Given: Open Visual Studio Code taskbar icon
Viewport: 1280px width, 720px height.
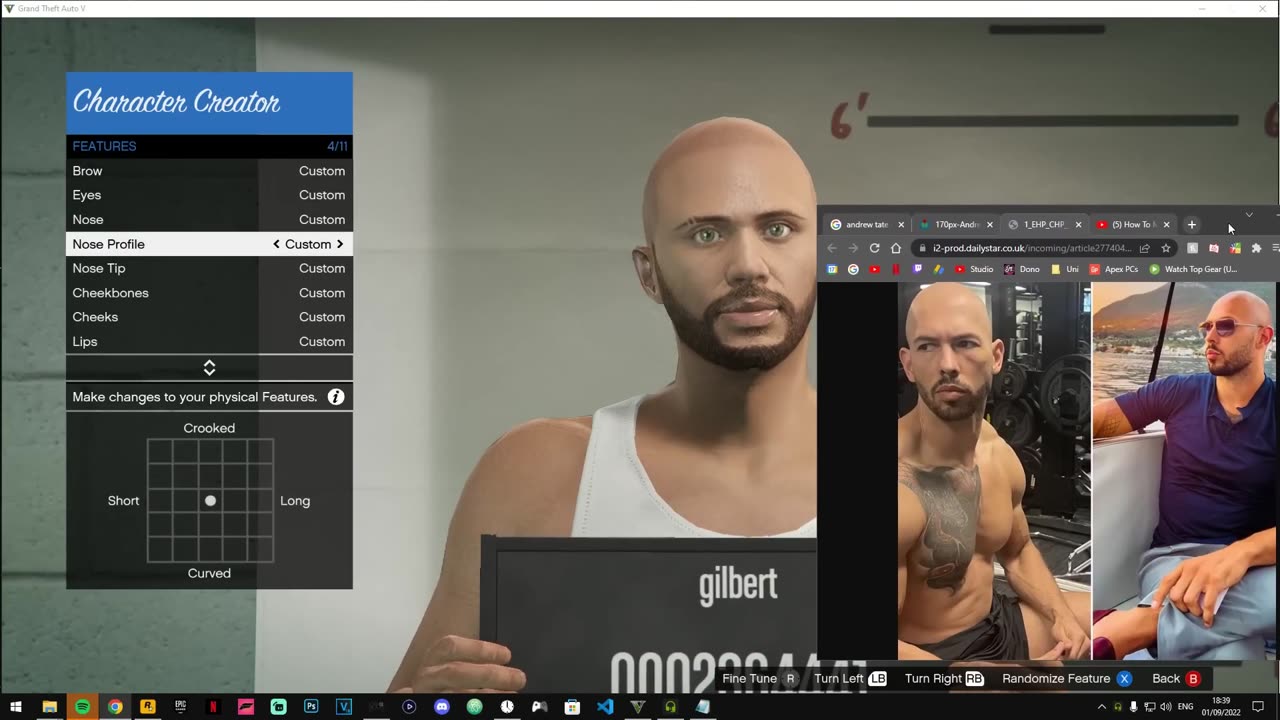Looking at the screenshot, I should 605,707.
